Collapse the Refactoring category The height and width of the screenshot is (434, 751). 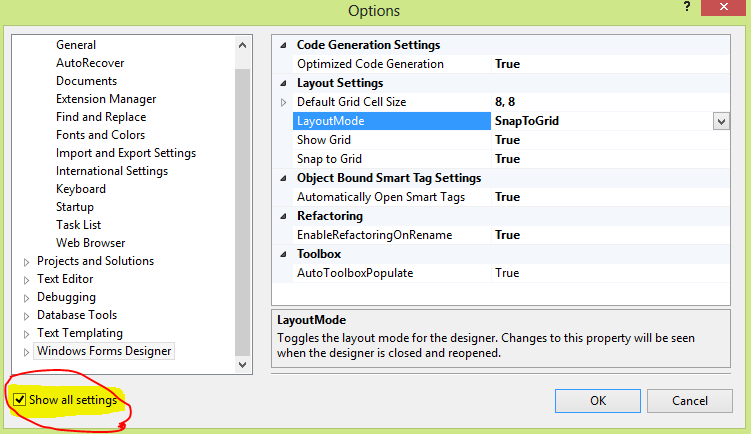283,217
